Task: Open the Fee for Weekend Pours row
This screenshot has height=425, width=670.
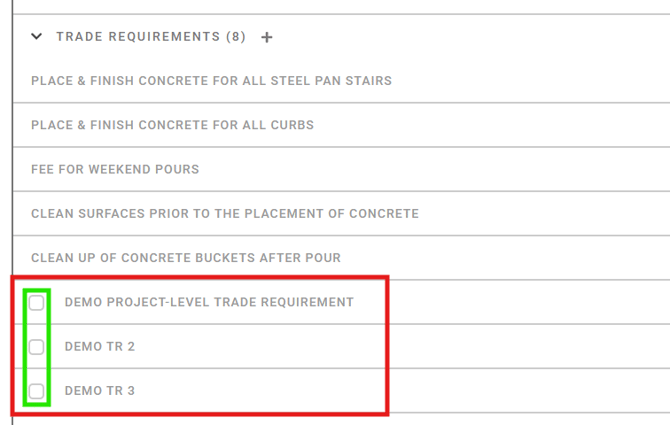Action: pyautogui.click(x=115, y=169)
